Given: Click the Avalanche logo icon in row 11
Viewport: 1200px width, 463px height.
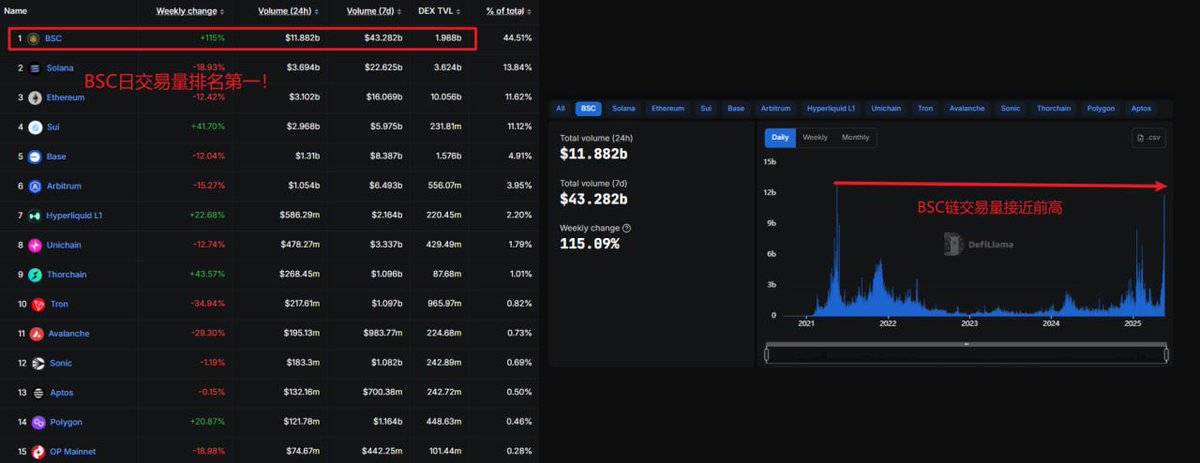Looking at the screenshot, I should click(38, 333).
